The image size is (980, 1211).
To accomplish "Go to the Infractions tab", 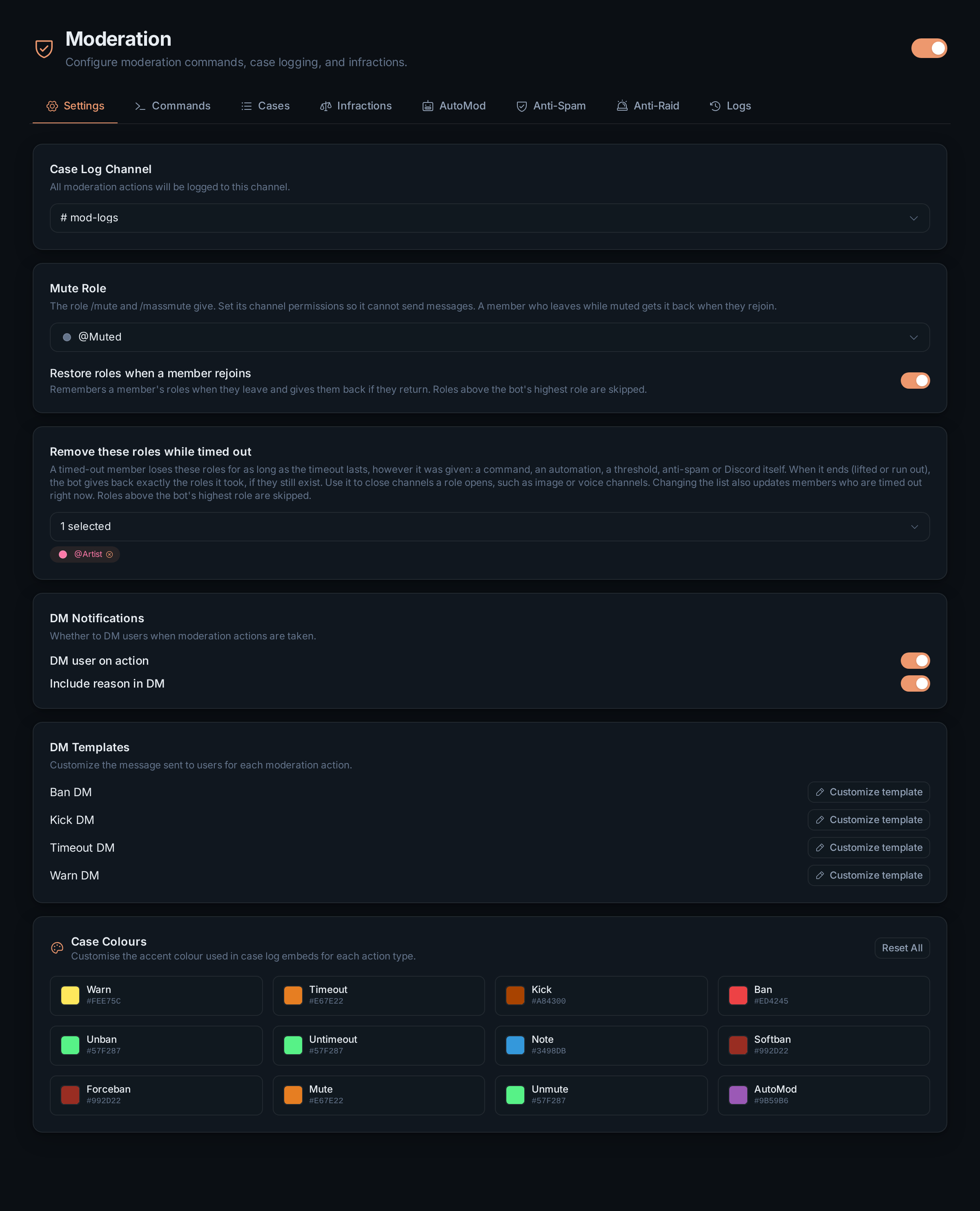I will coord(356,106).
